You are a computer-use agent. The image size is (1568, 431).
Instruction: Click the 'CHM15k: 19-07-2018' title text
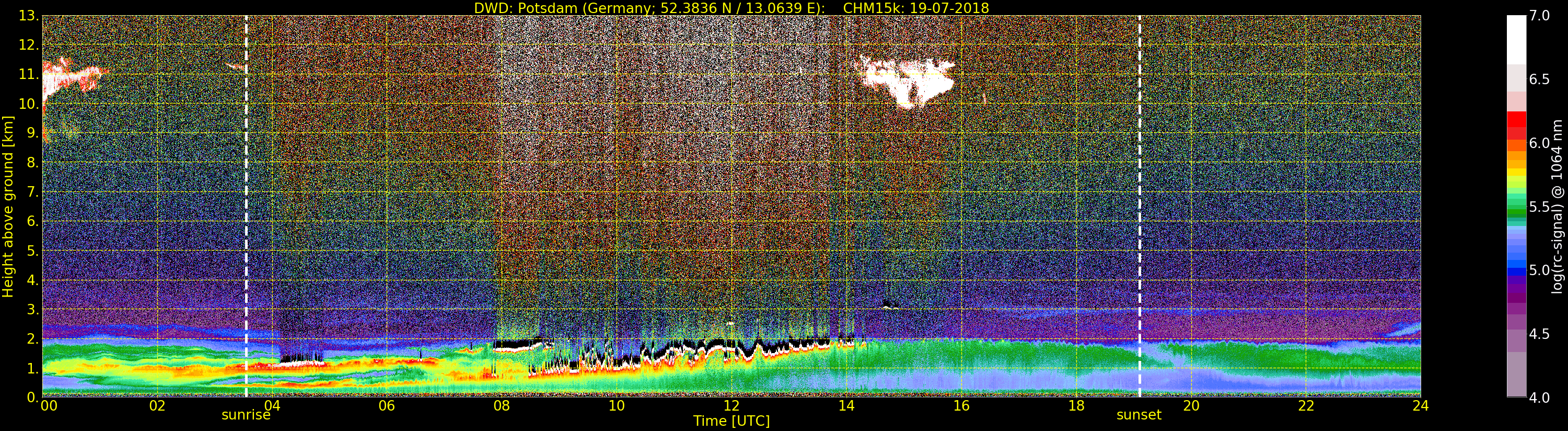[915, 8]
